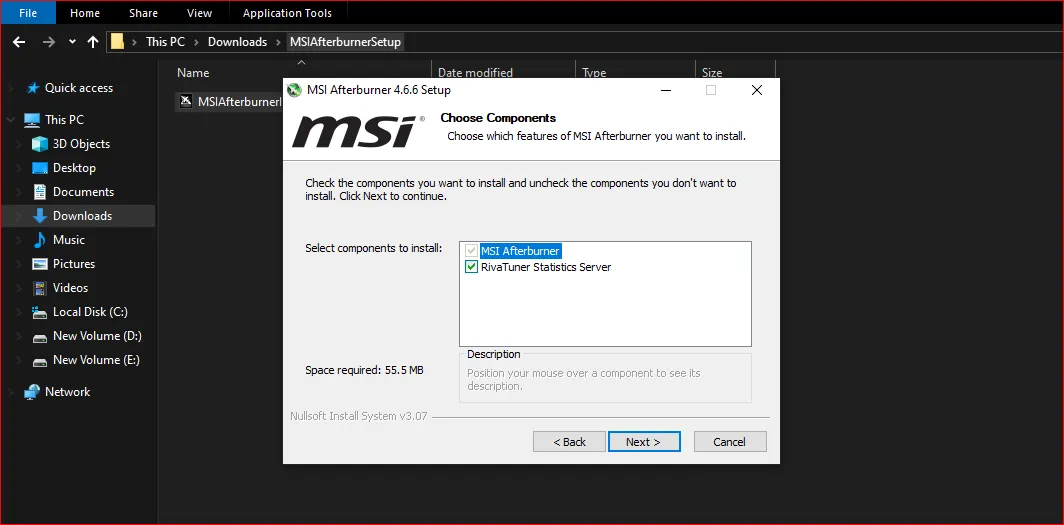Switch to the Home ribbon tab
The width and height of the screenshot is (1064, 525).
pos(85,13)
